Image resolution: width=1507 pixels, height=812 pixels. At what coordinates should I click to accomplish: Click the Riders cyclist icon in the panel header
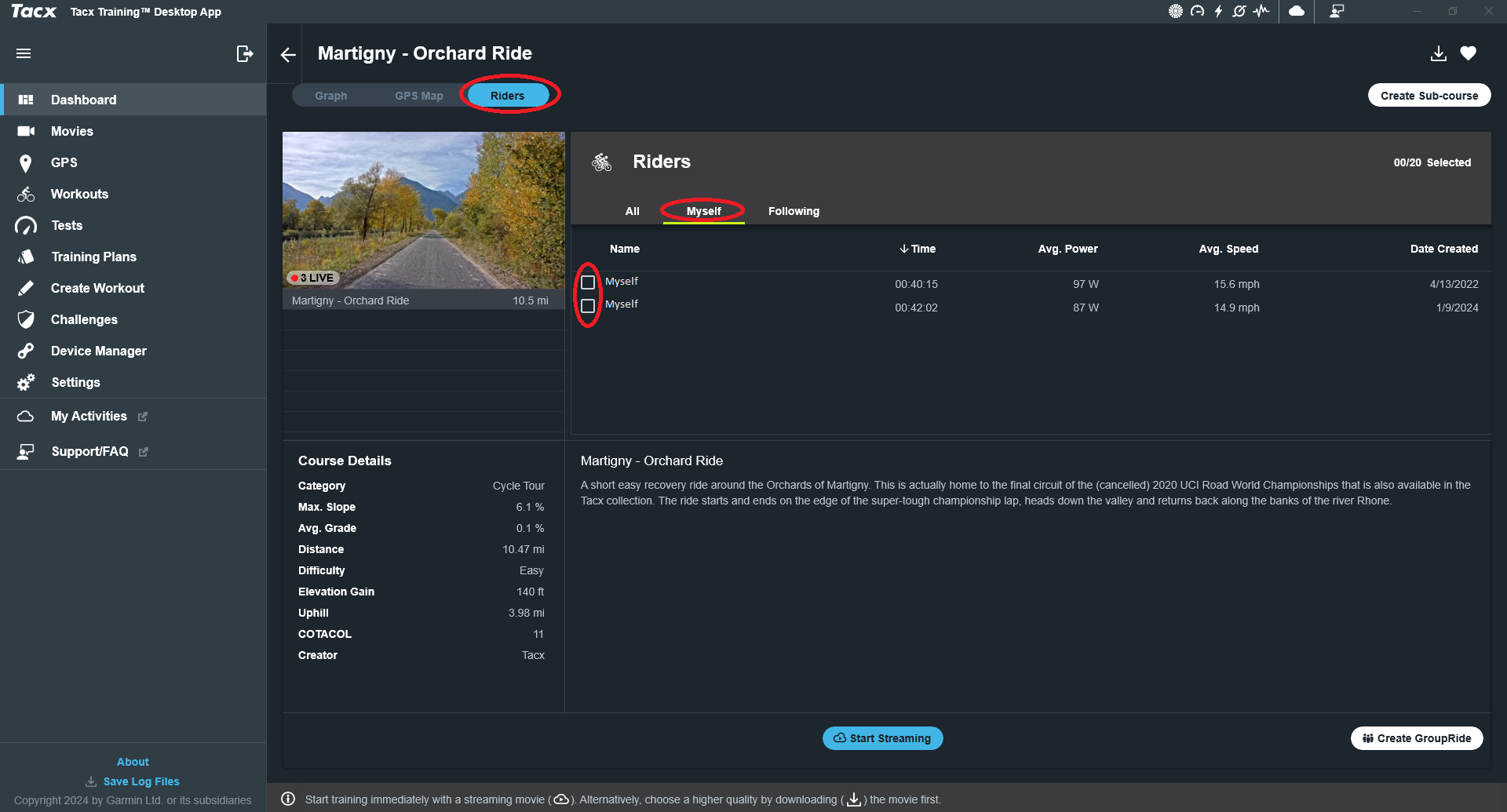click(x=602, y=162)
